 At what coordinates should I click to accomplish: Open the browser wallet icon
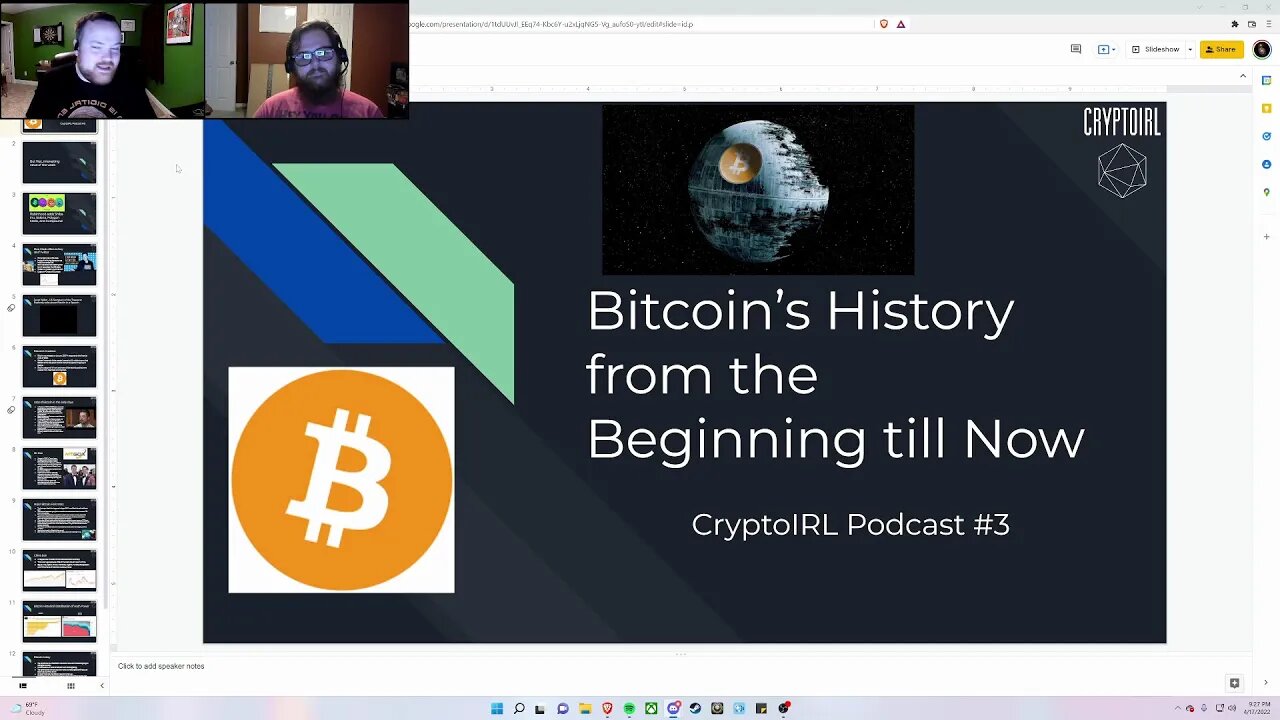(x=1250, y=24)
